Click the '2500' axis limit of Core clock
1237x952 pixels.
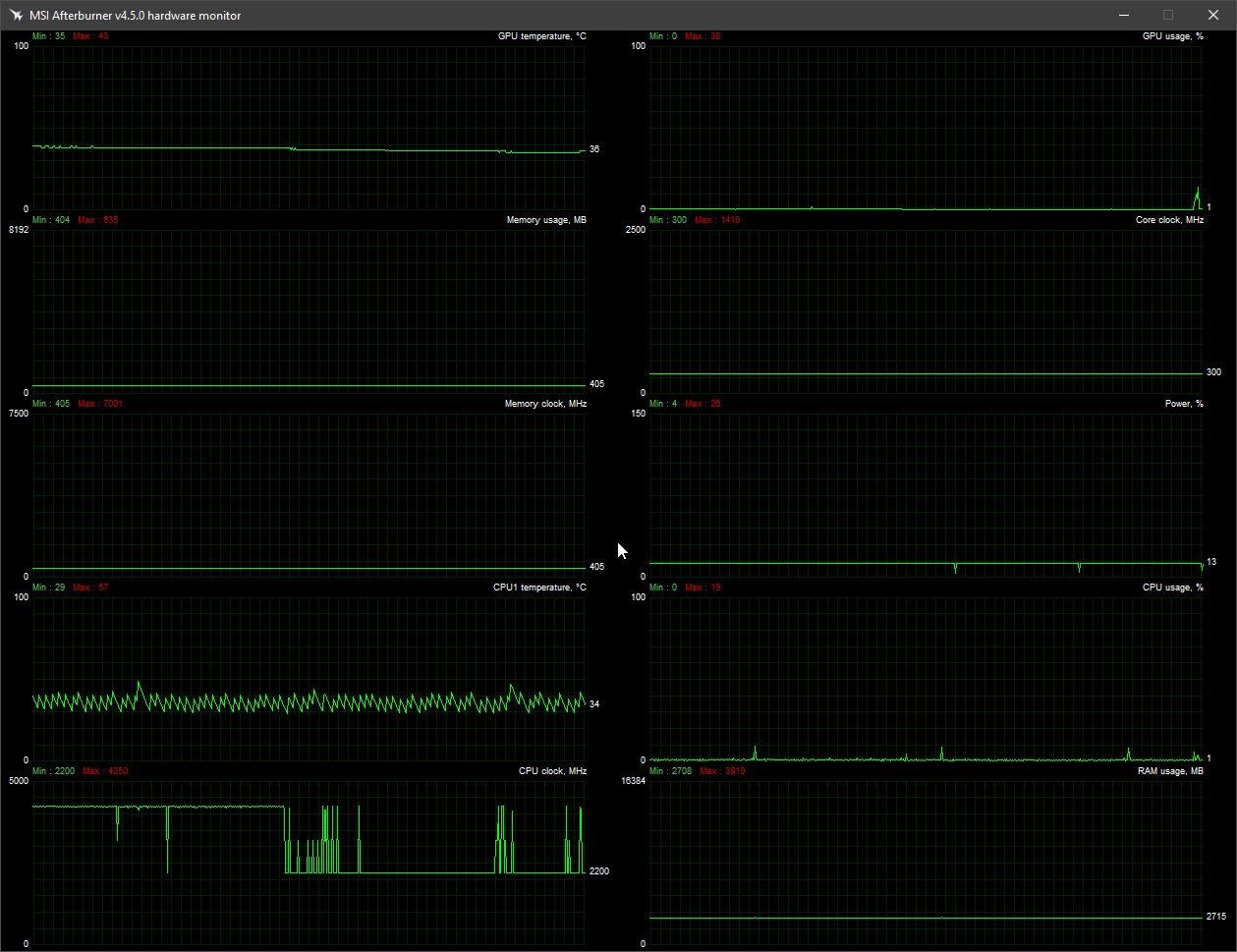point(636,229)
